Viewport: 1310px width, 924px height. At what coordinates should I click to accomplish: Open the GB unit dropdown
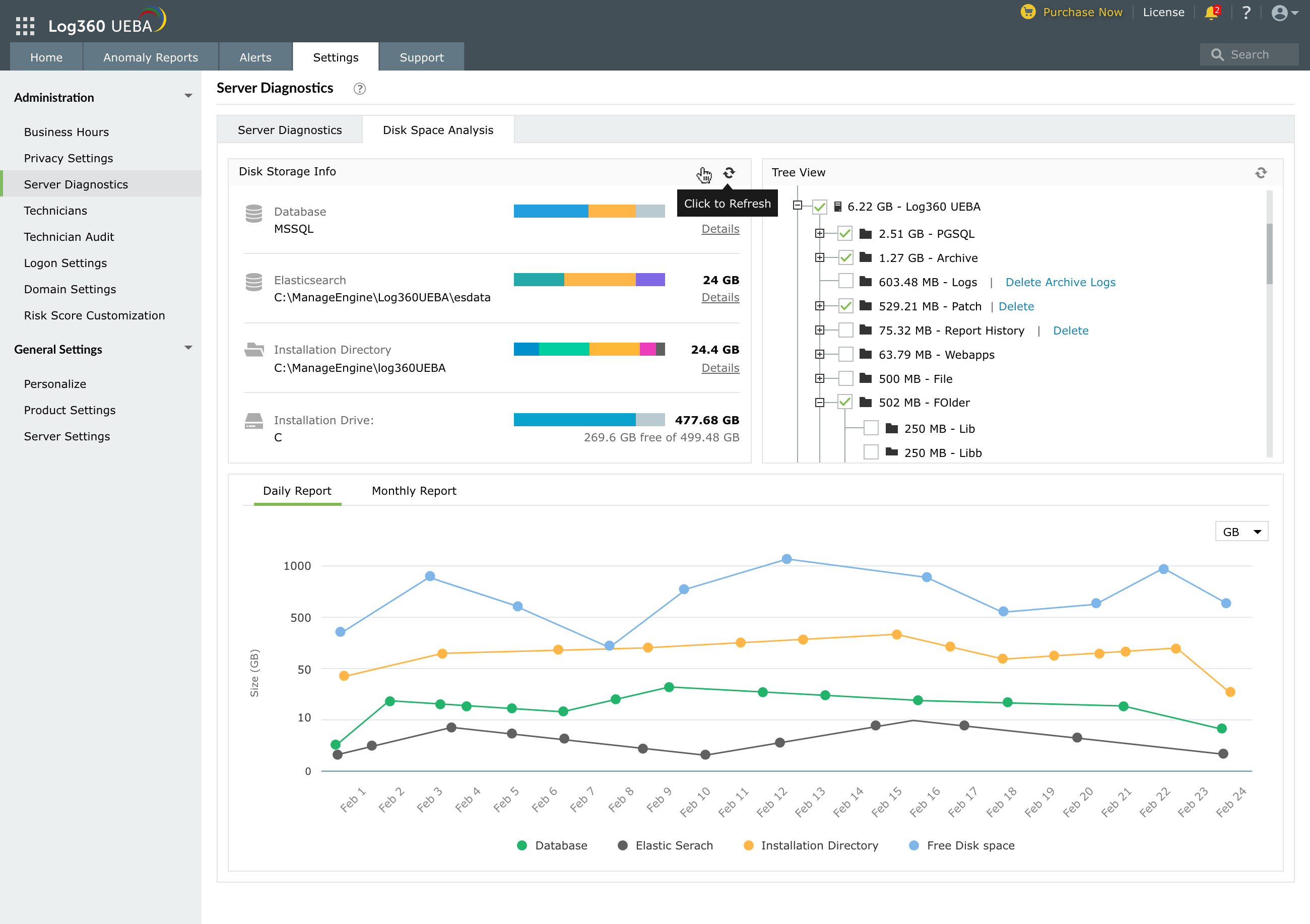point(1241,532)
